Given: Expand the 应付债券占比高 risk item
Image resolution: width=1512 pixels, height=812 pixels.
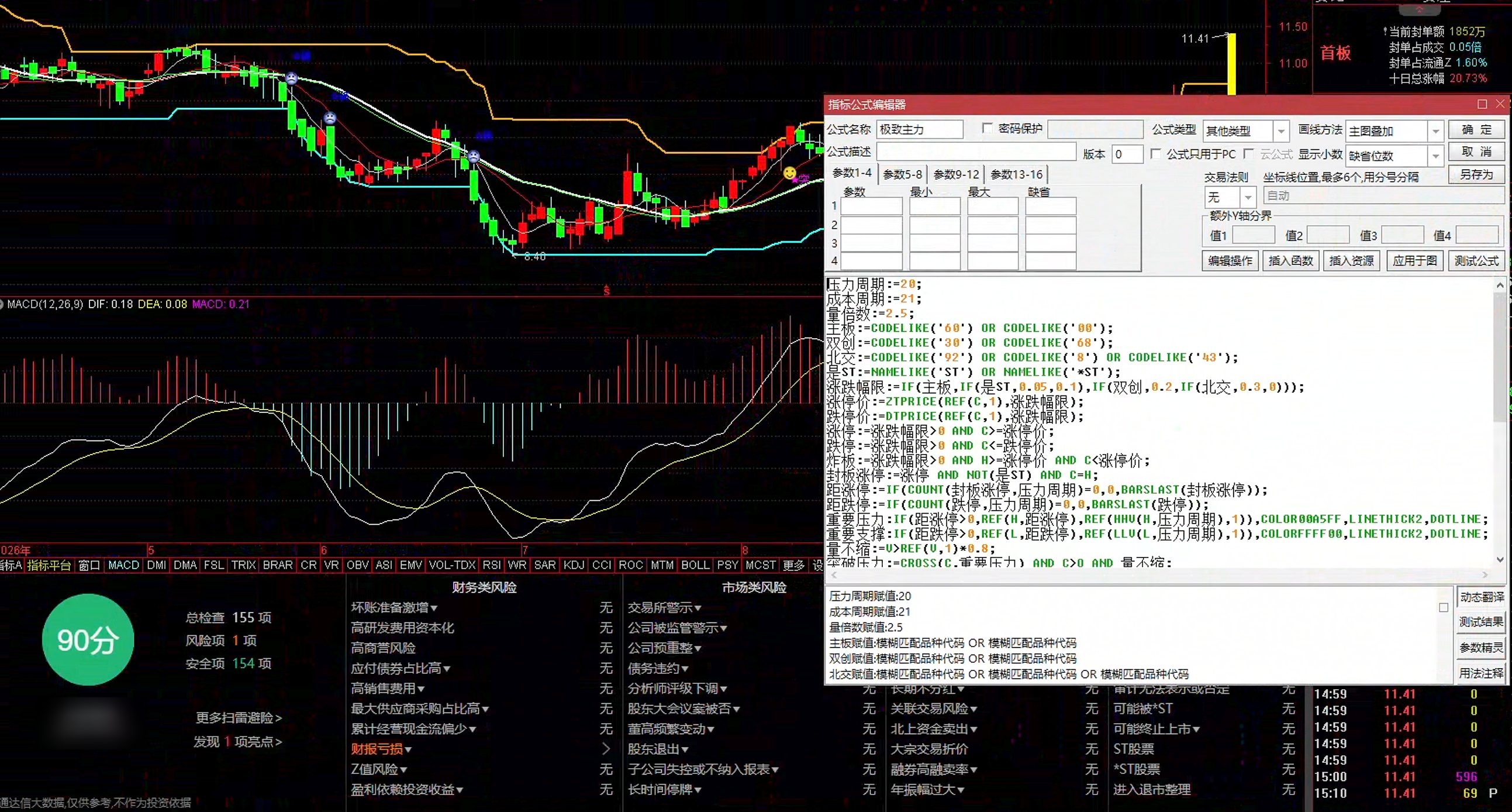Looking at the screenshot, I should tap(447, 669).
